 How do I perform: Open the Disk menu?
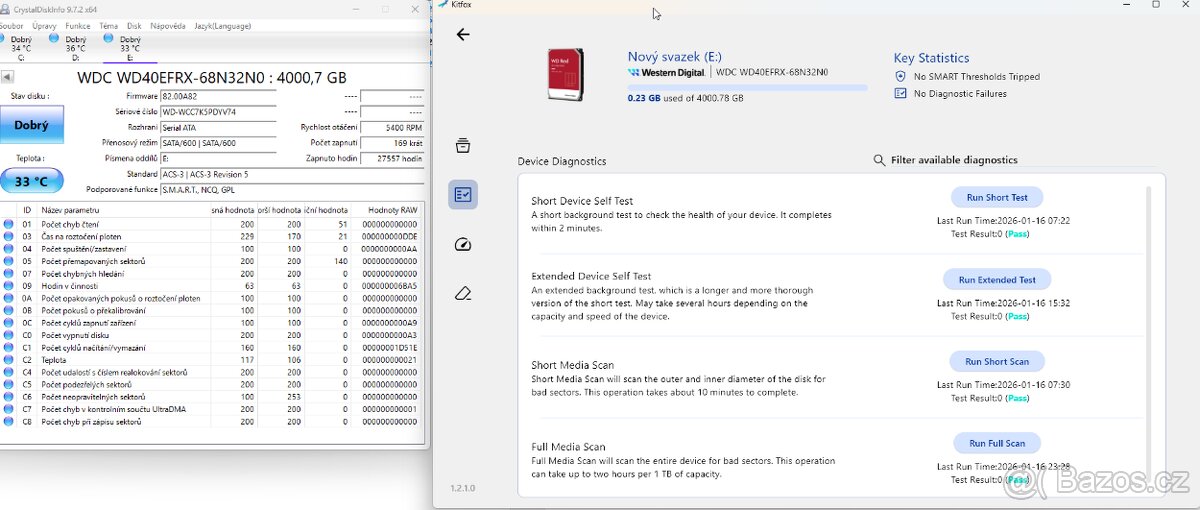click(133, 25)
